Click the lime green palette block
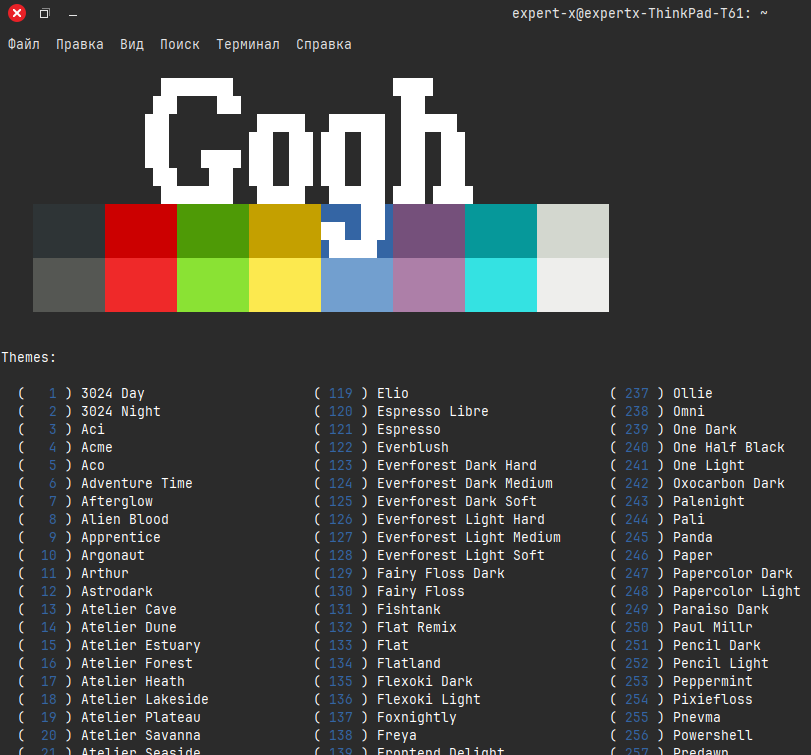 pos(213,285)
